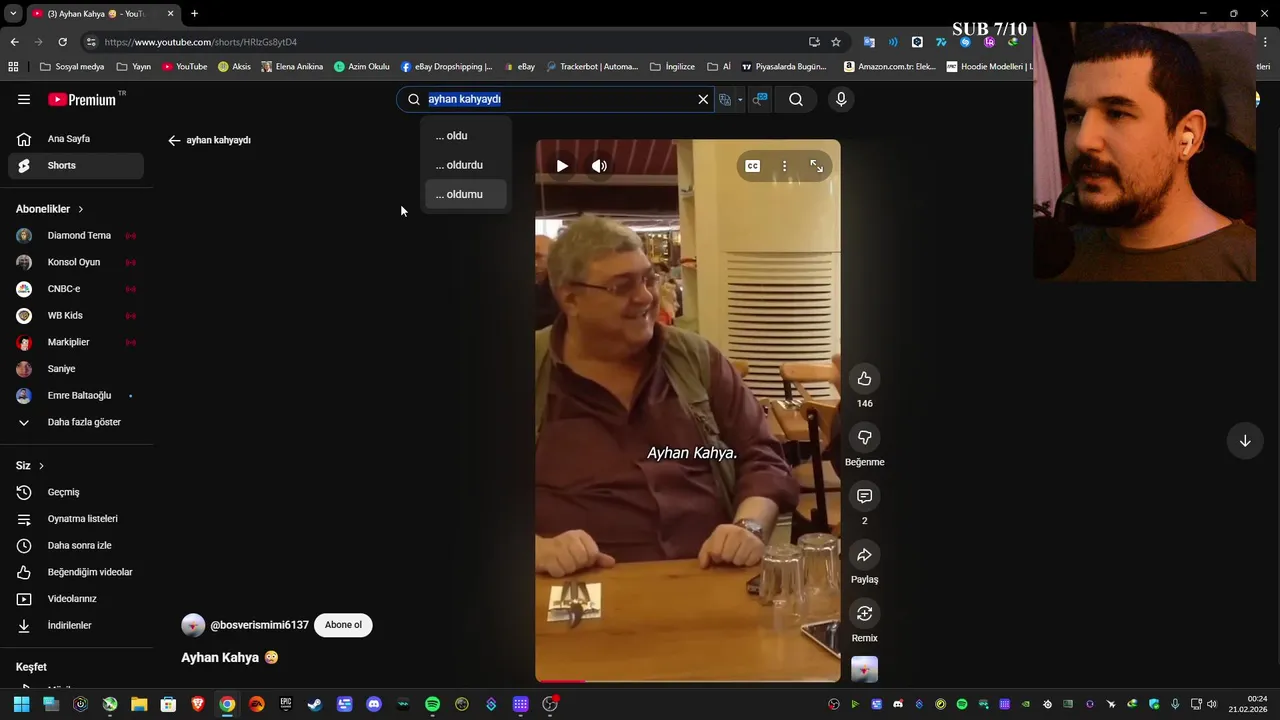Expand Daha fazla göster subscriptions
Screen dimensions: 1280x720
76,422
